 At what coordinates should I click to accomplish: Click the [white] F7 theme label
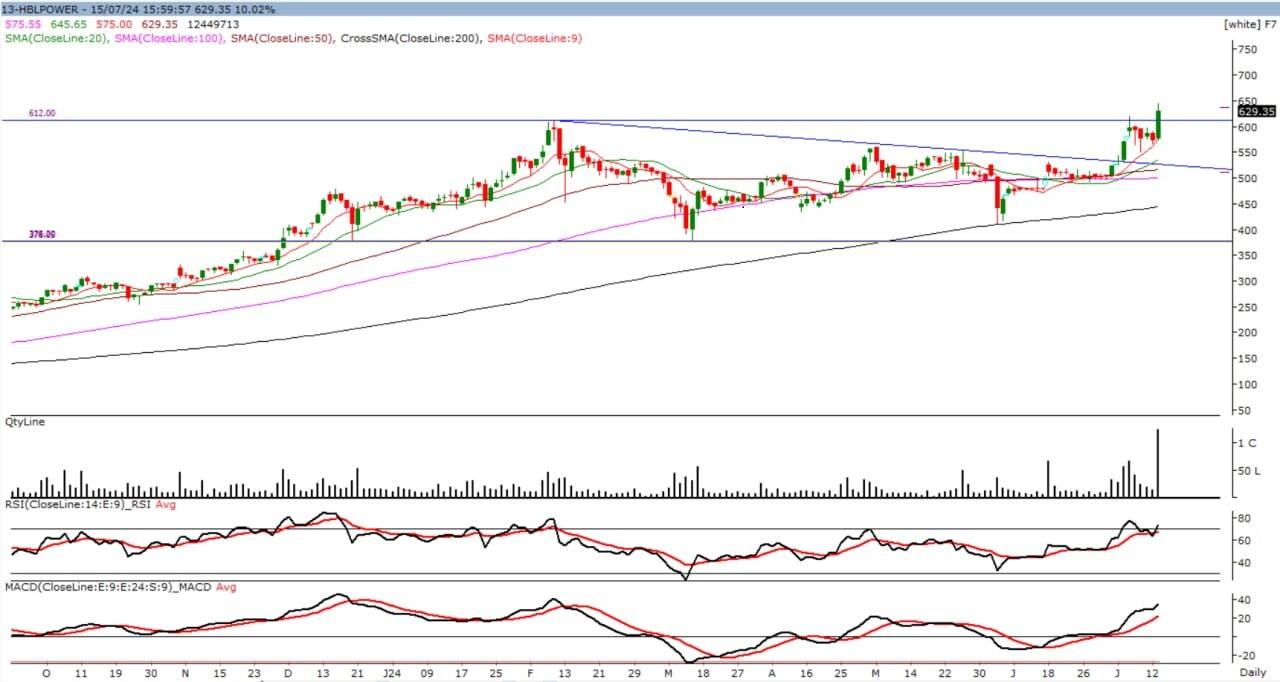click(x=1249, y=23)
